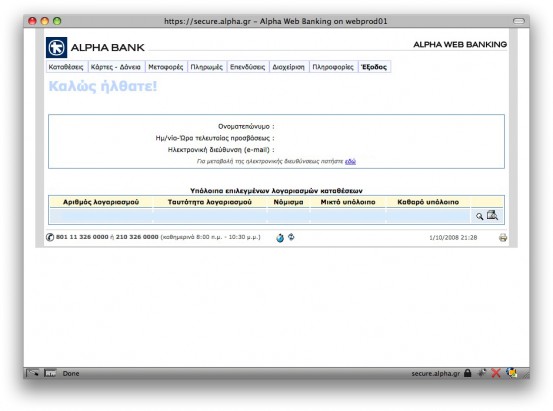Viewport: 553px width, 411px height.
Task: Click the refresh arrows icon in footer
Action: click(x=291, y=237)
